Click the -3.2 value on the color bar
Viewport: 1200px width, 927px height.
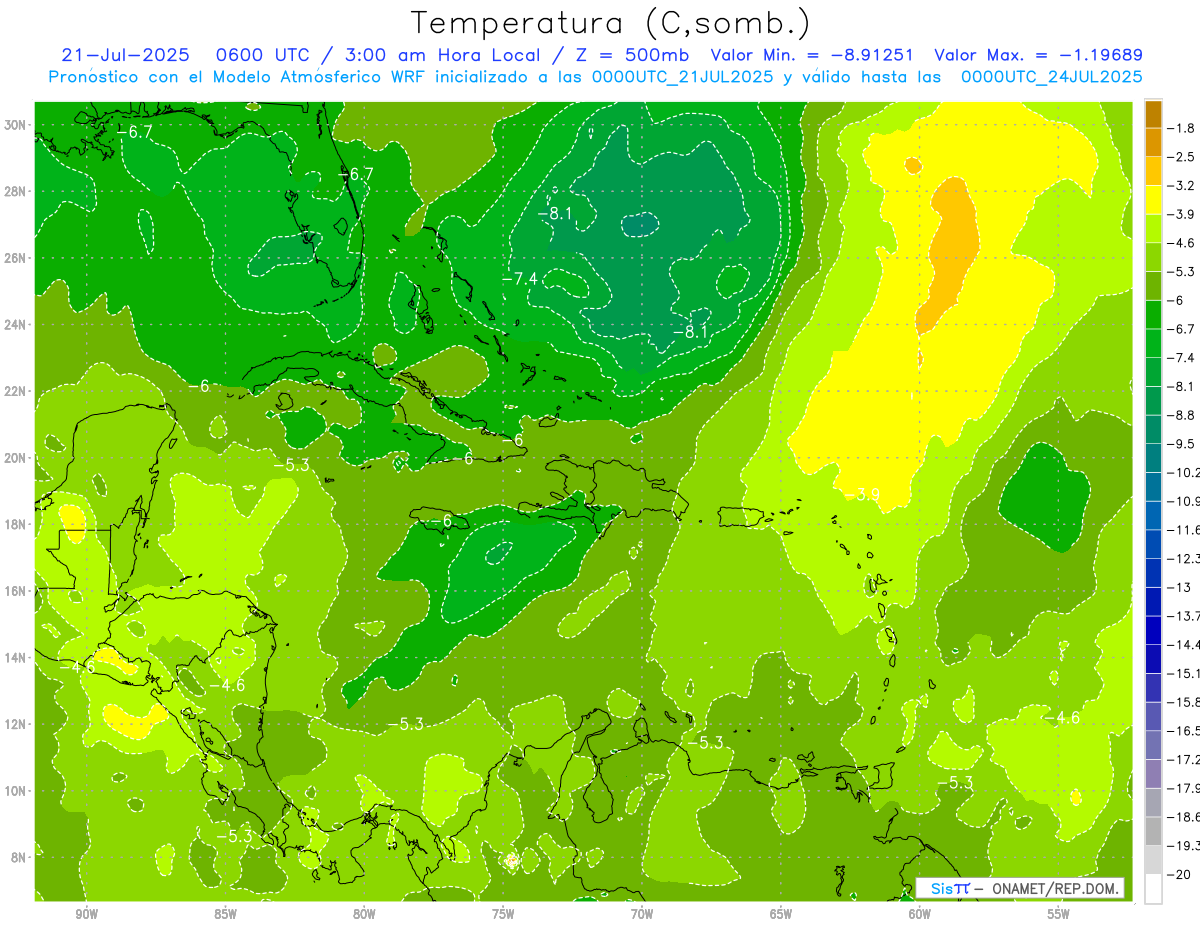(1182, 185)
